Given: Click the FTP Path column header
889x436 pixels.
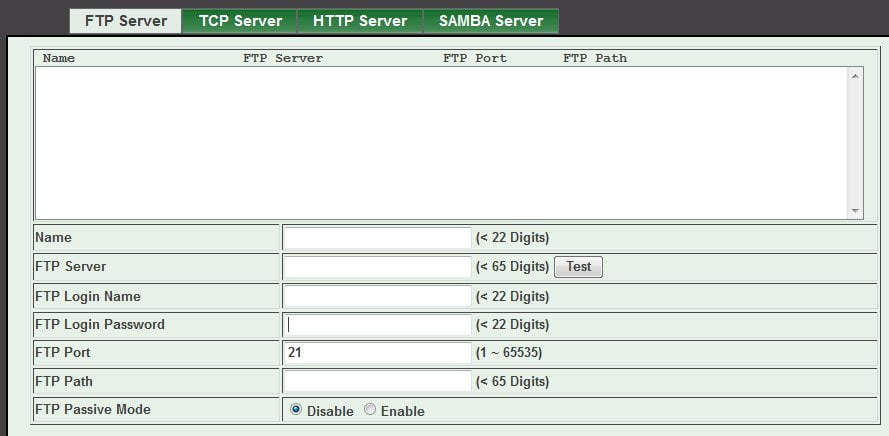Looking at the screenshot, I should click(x=595, y=58).
